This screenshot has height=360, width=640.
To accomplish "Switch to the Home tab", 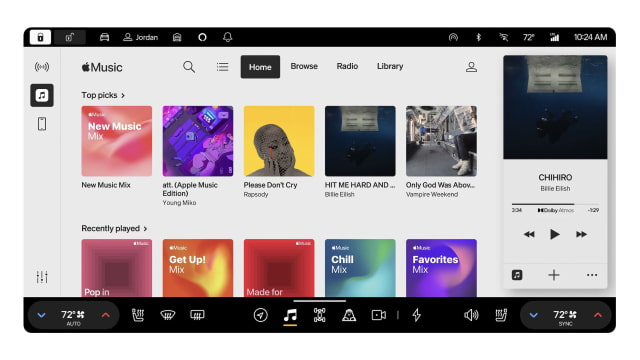I will 260,67.
